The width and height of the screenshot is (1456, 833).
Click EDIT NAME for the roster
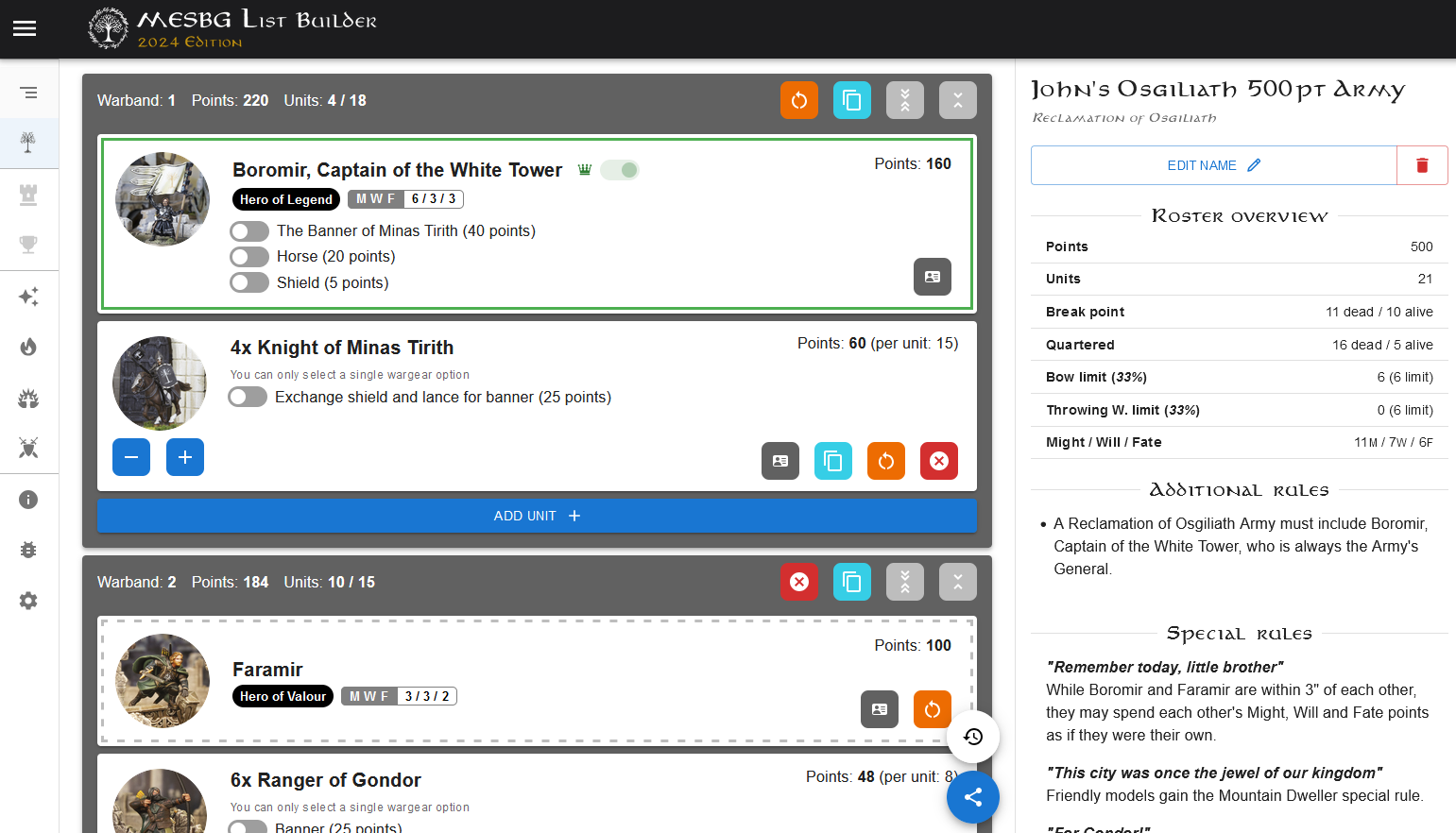(1212, 164)
